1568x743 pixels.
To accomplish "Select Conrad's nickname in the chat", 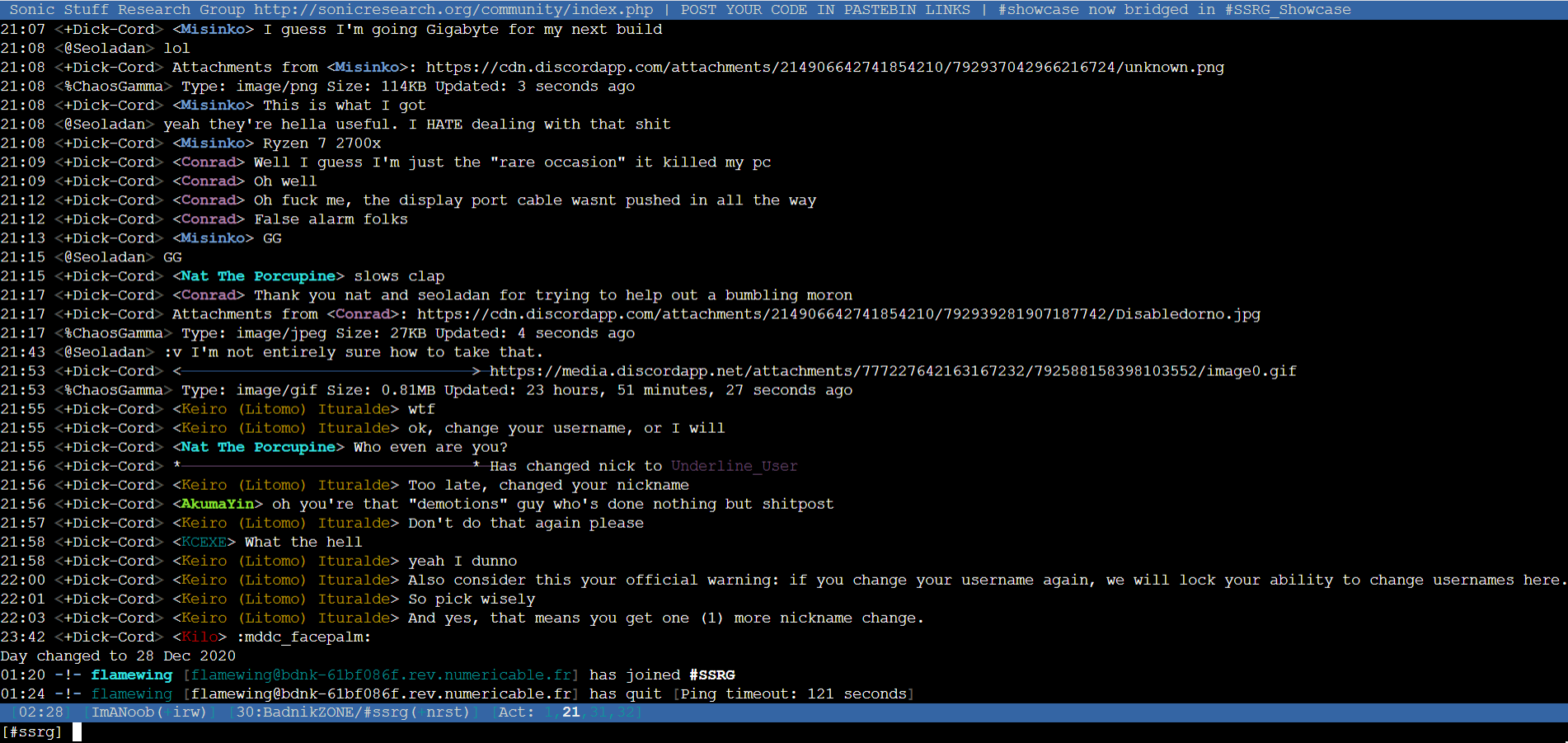I will pos(208,162).
